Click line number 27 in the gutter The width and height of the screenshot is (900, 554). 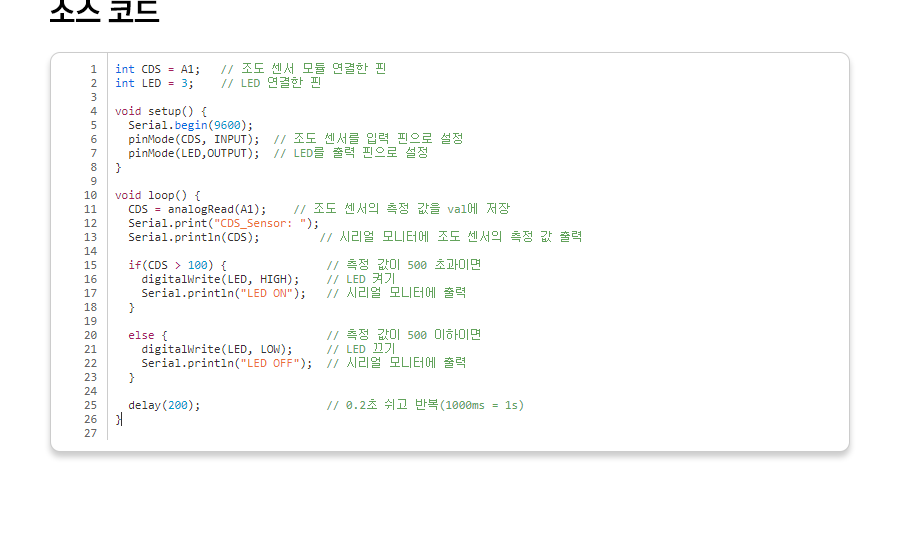tap(91, 433)
